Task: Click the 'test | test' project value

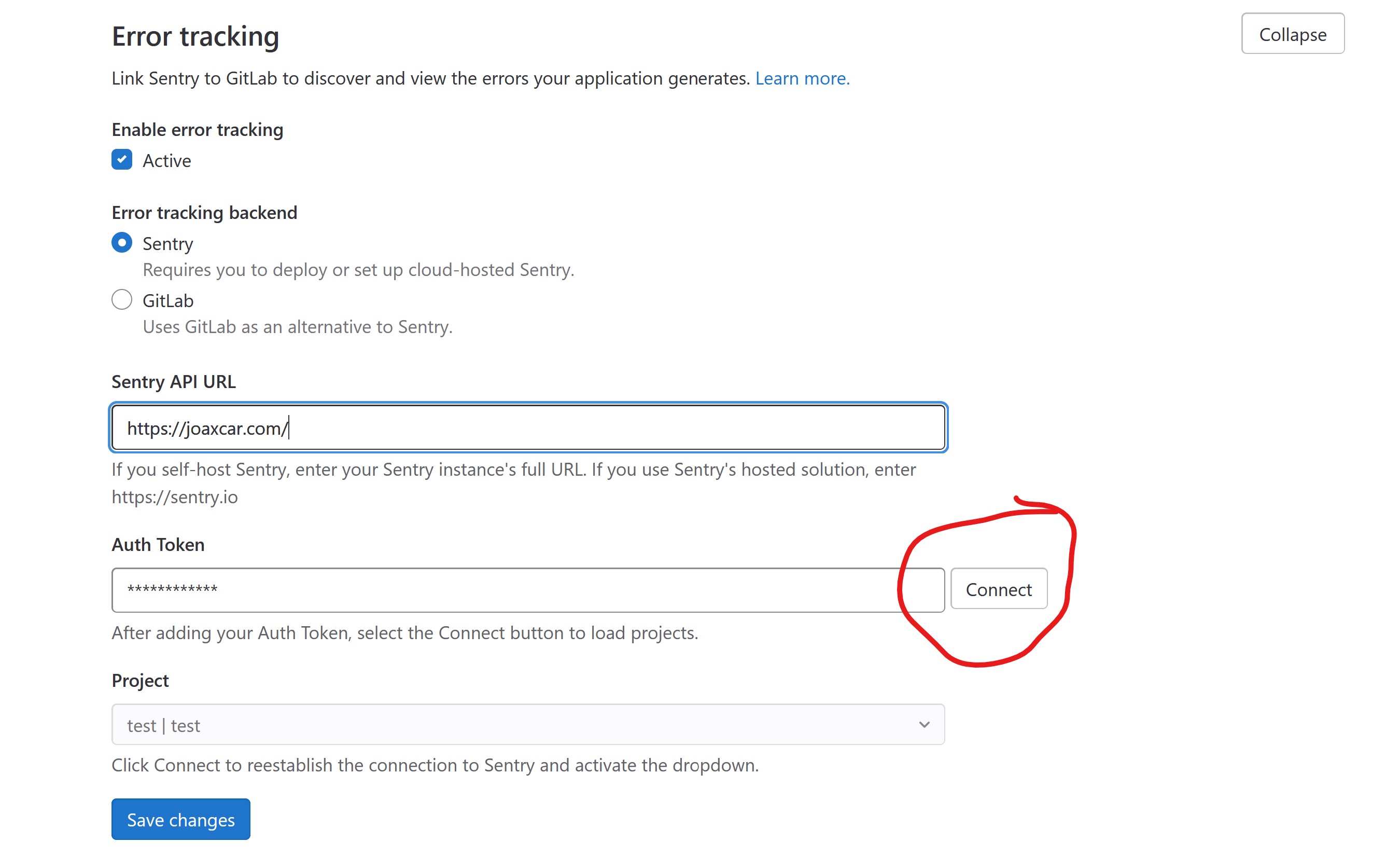Action: click(x=164, y=726)
